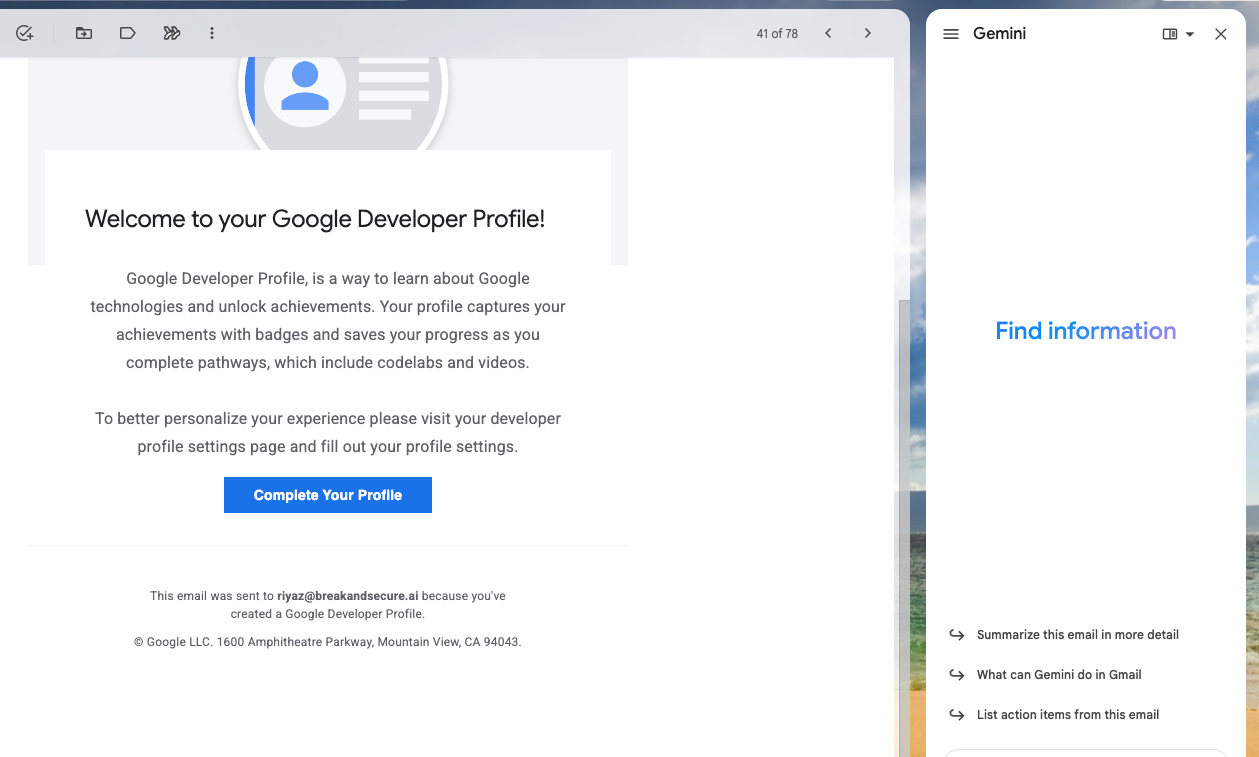Click the Add to Tasks icon
Image resolution: width=1259 pixels, height=757 pixels.
25,33
